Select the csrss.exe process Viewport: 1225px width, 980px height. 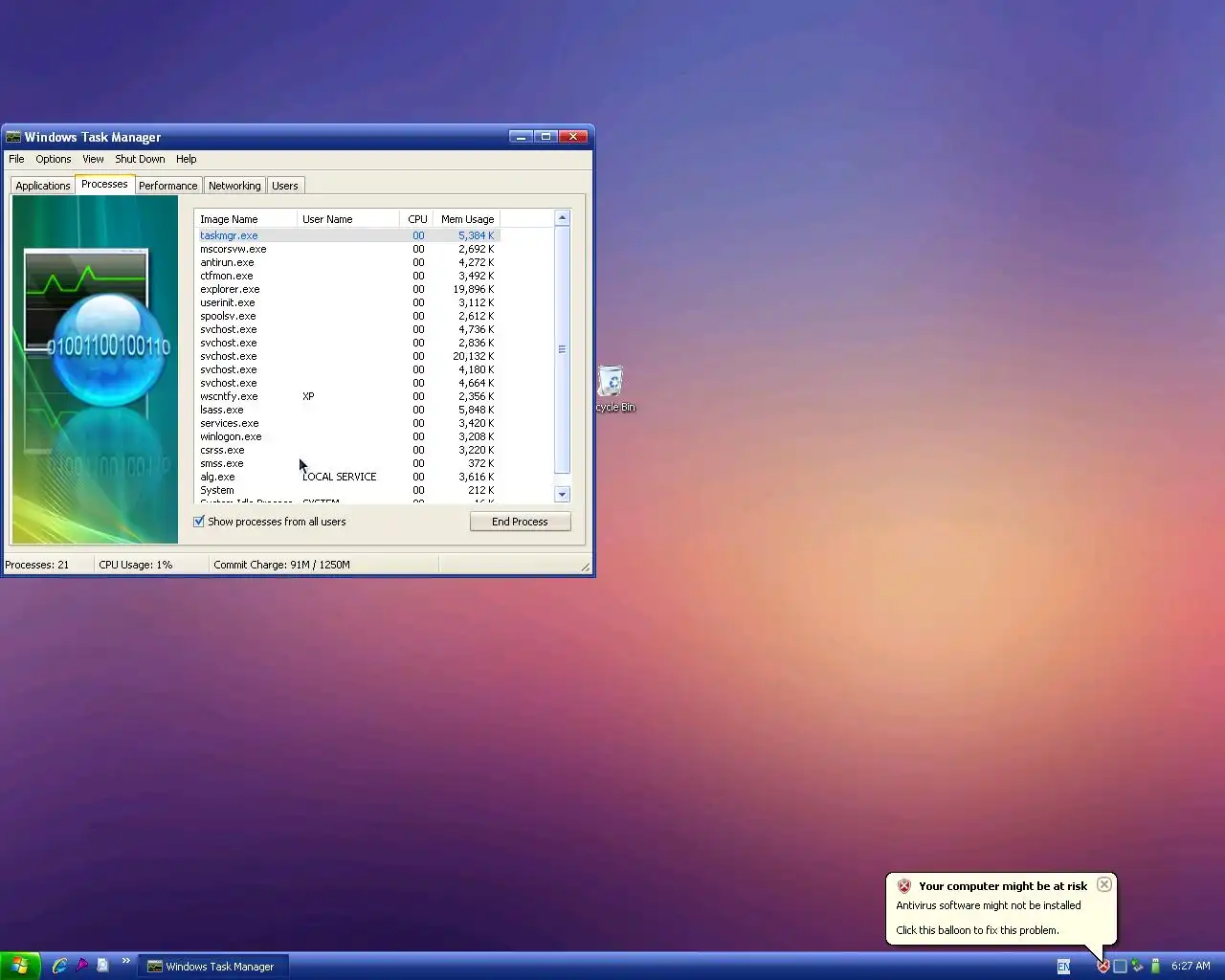(x=347, y=450)
